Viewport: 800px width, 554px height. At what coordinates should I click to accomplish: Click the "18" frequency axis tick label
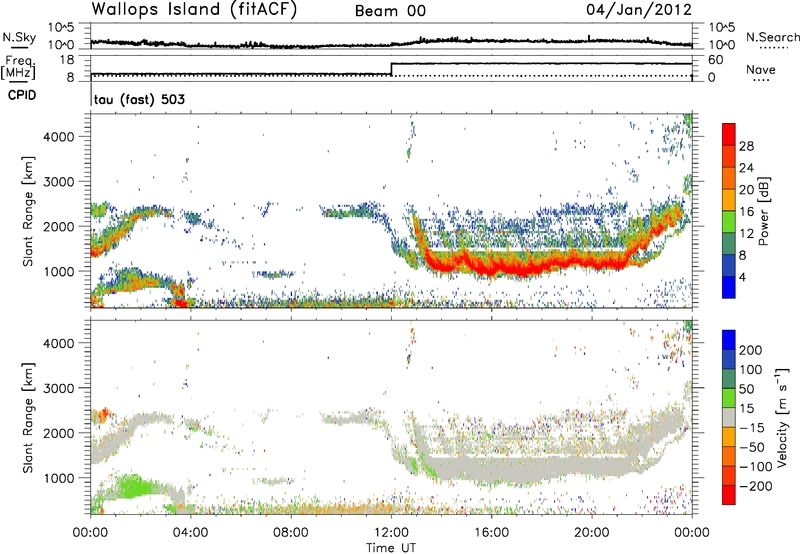(x=66, y=60)
